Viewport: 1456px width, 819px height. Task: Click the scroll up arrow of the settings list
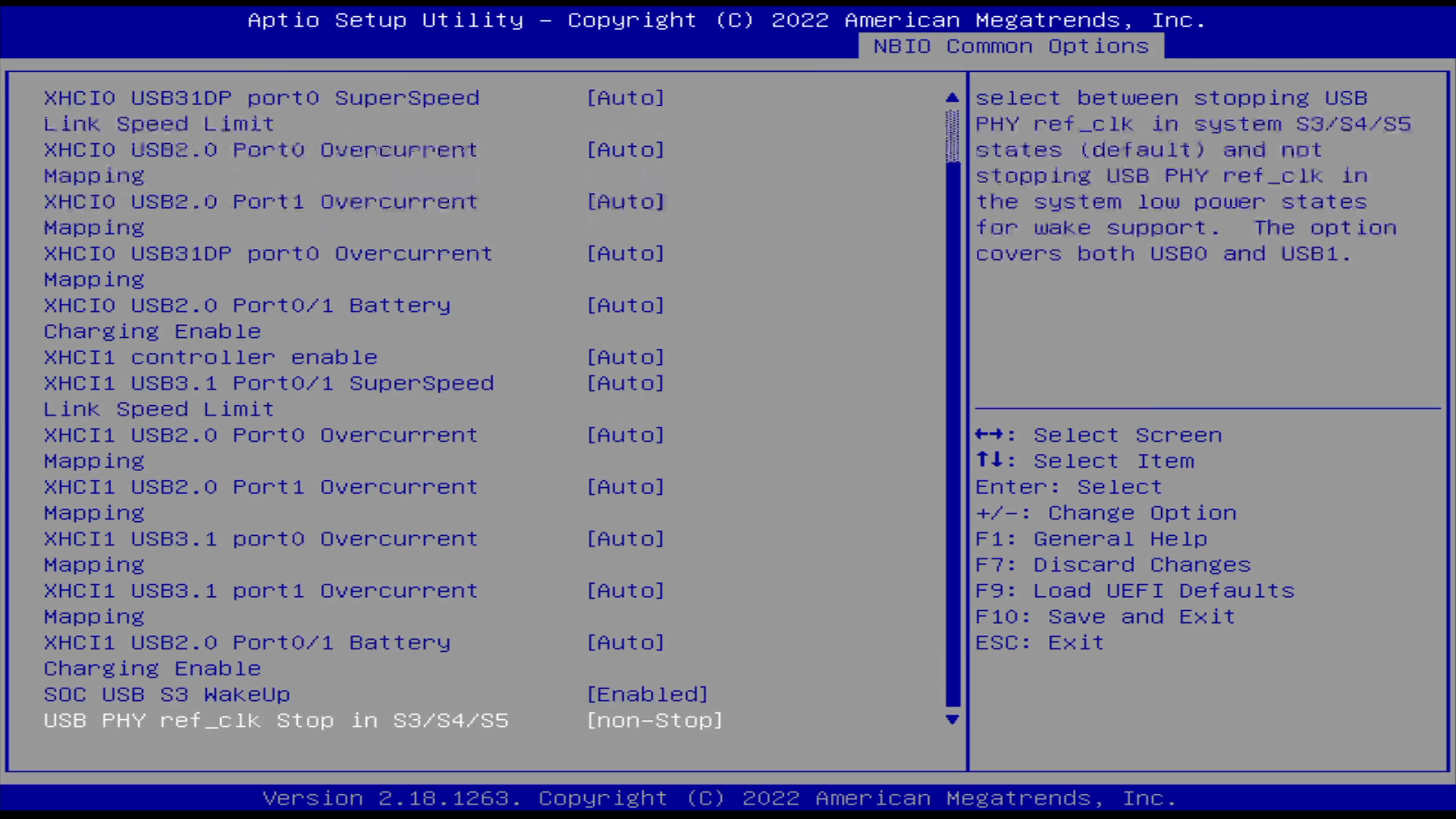click(x=952, y=98)
